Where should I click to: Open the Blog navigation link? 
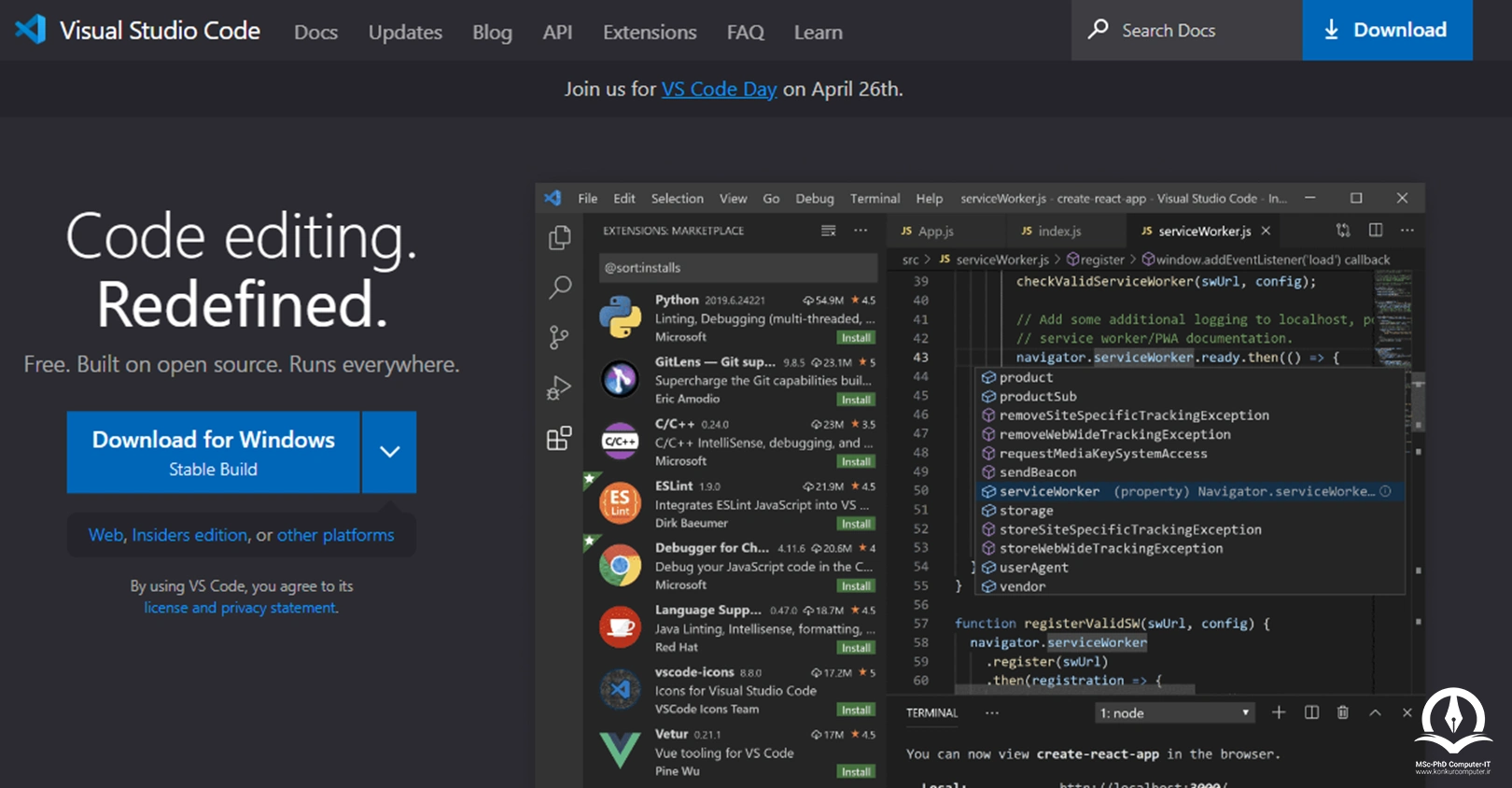pyautogui.click(x=492, y=32)
